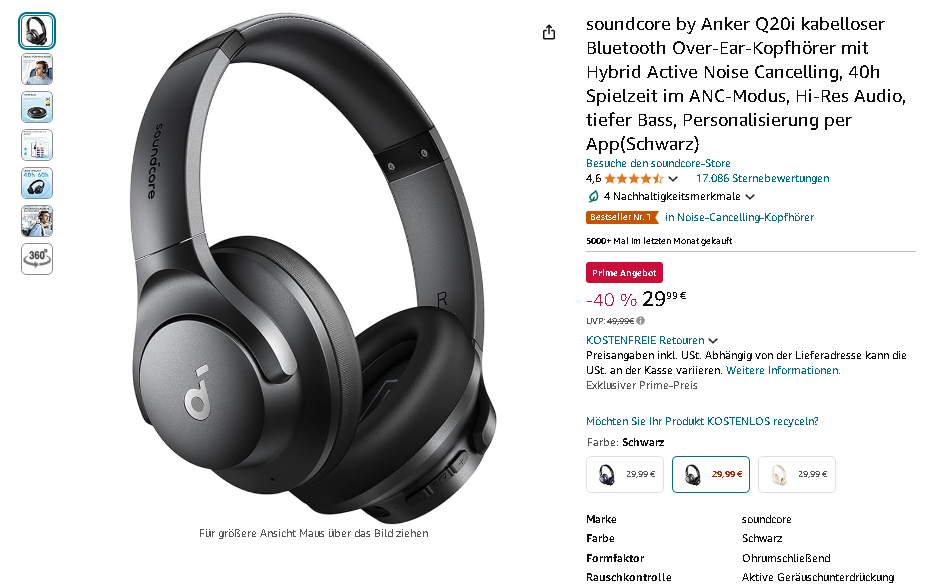Viewport: 932px width, 586px height.
Task: Choose the blue headphone color option
Action: tap(625, 474)
